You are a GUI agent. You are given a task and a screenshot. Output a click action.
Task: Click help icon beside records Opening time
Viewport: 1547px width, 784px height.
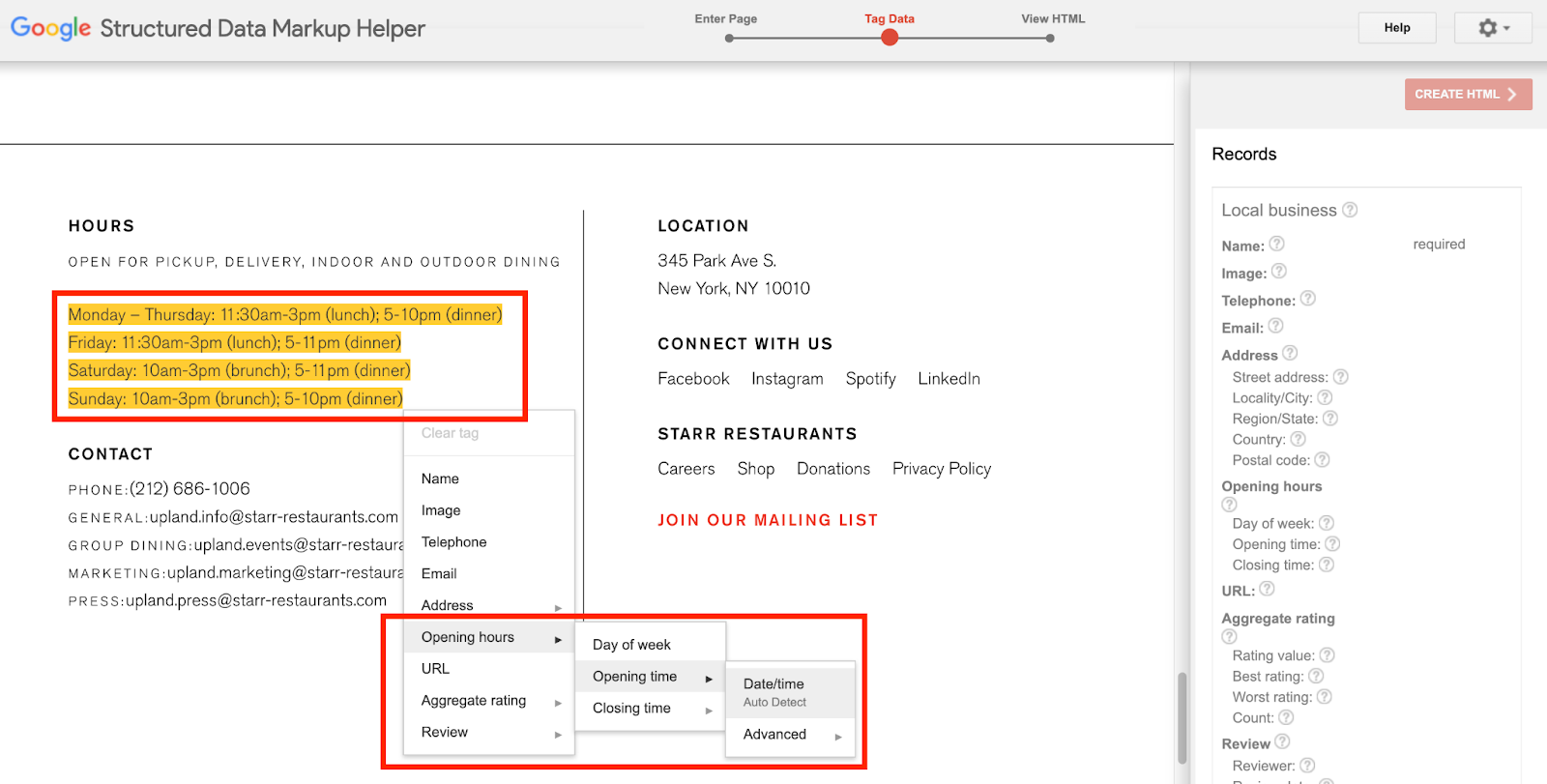[x=1331, y=544]
